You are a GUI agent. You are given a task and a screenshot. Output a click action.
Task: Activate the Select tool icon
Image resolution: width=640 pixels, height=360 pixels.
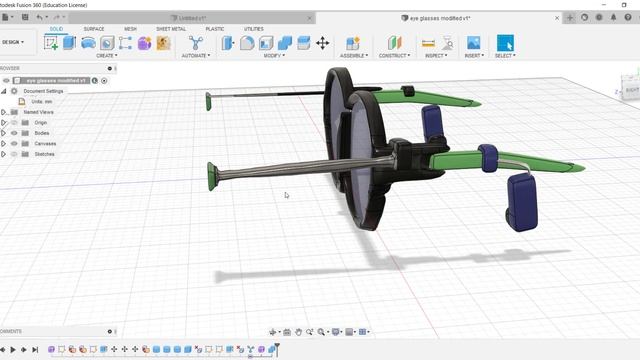point(505,43)
